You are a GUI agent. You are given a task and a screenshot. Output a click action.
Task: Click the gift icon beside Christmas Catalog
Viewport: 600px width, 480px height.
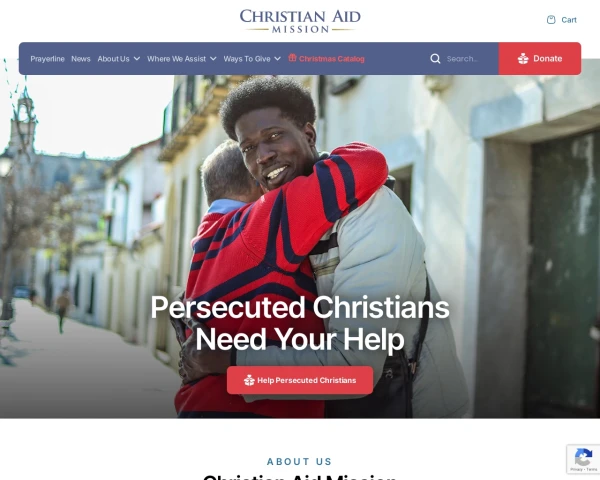tap(292, 57)
